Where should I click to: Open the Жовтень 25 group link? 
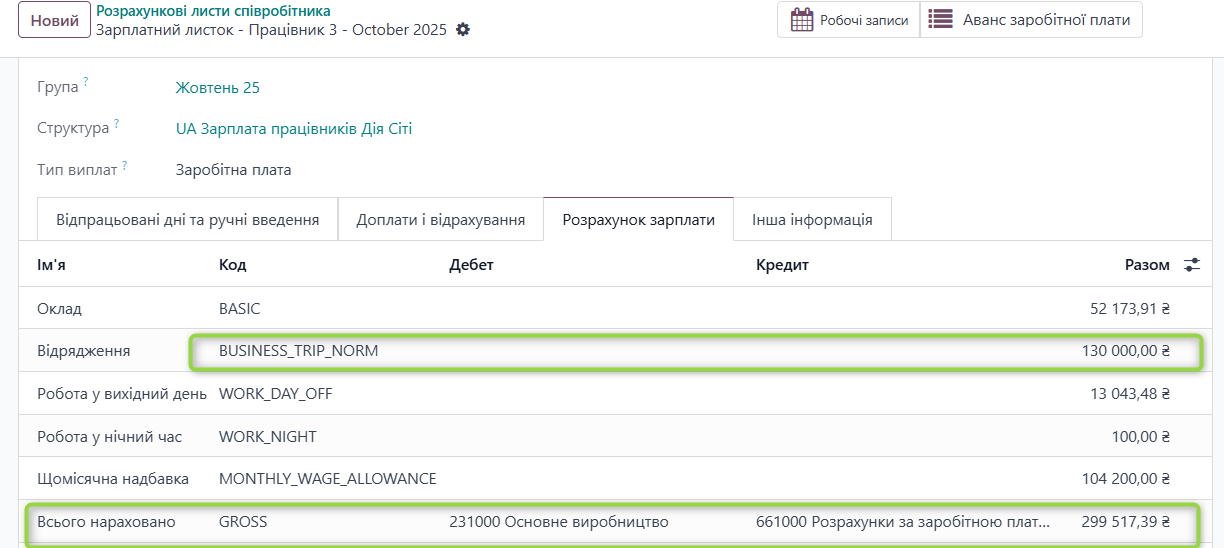tap(217, 88)
